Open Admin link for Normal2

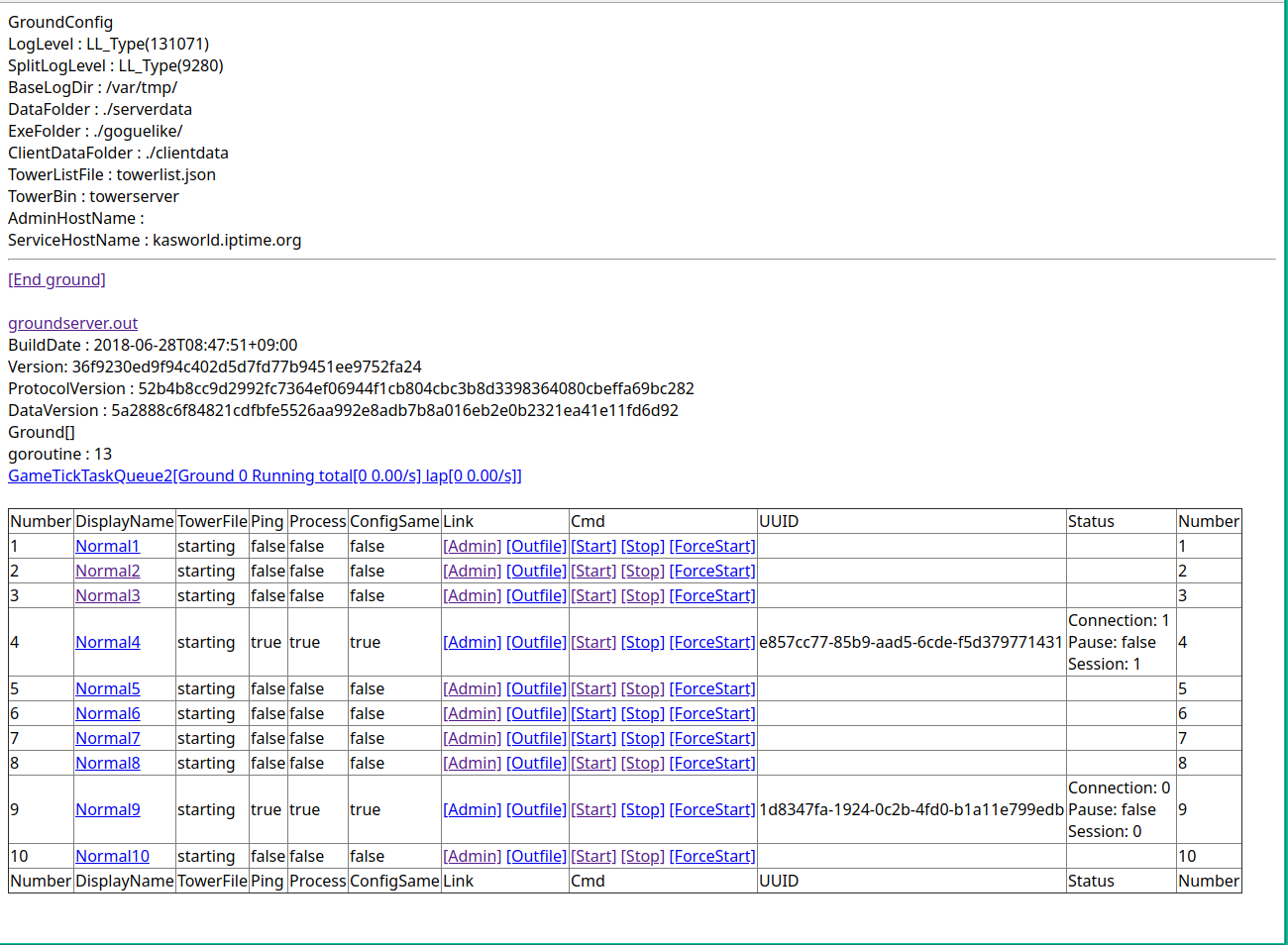[473, 571]
